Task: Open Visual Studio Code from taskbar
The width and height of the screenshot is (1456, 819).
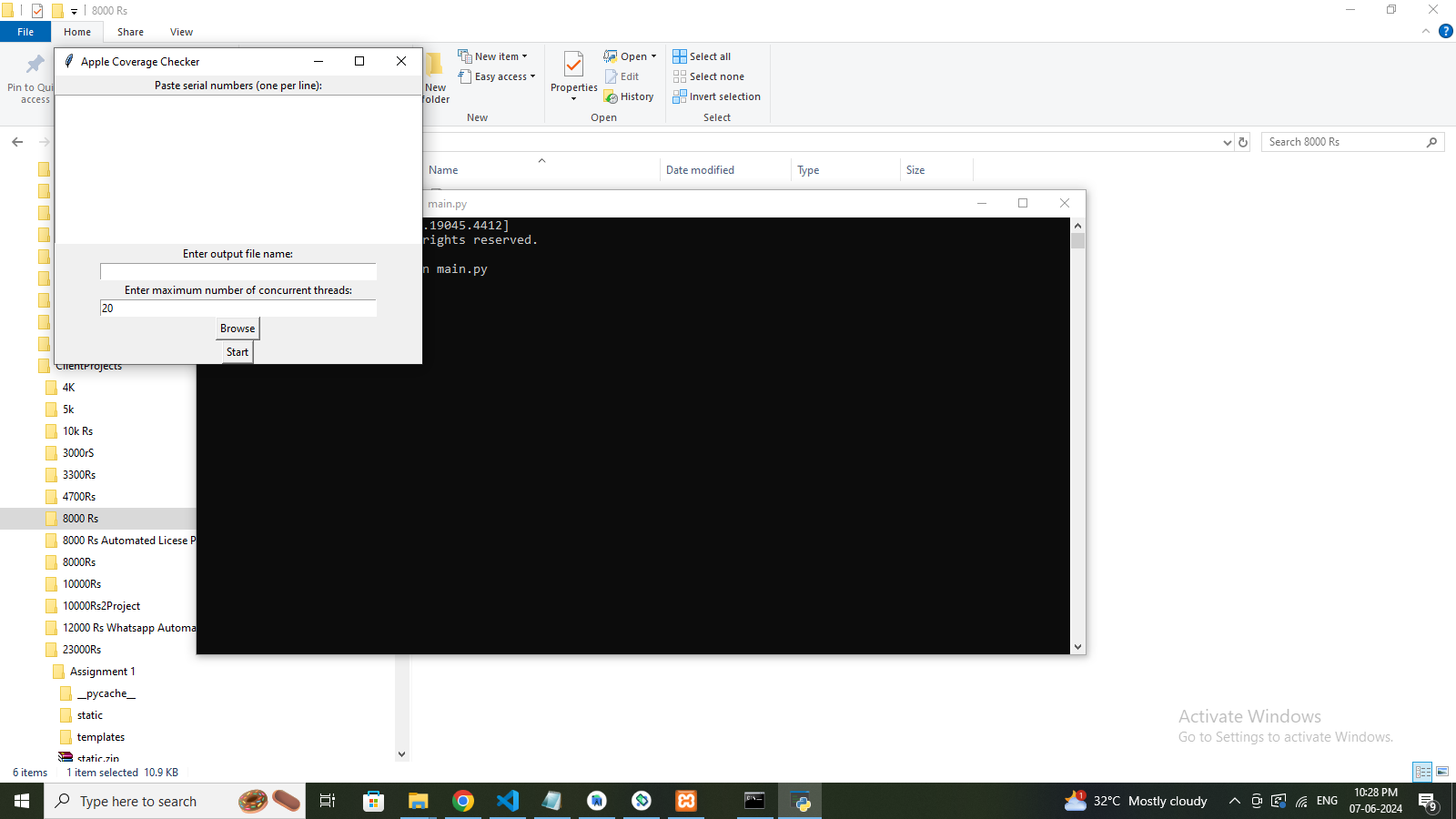Action: [x=508, y=801]
